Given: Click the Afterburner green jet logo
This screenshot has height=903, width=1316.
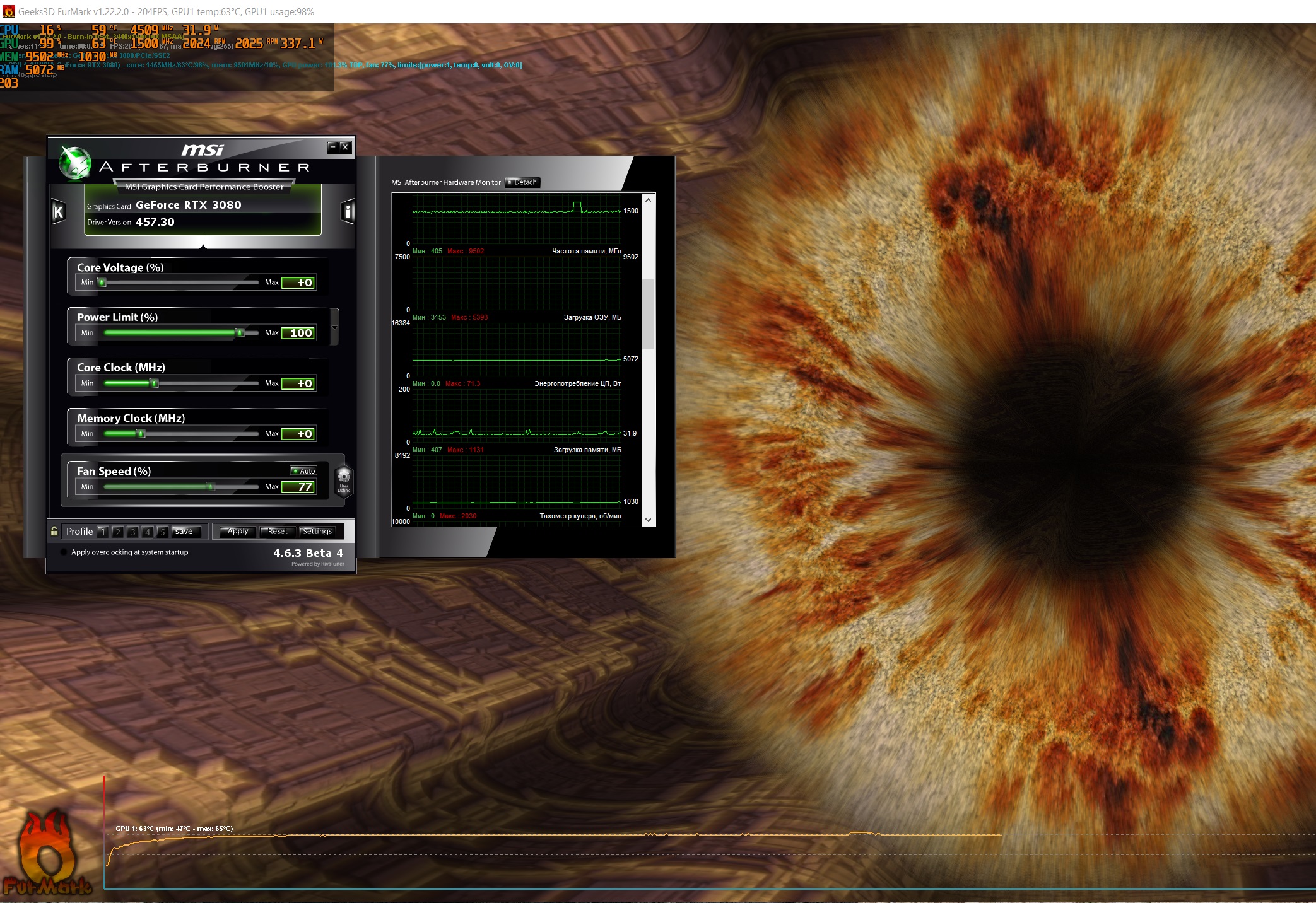Looking at the screenshot, I should click(x=75, y=163).
